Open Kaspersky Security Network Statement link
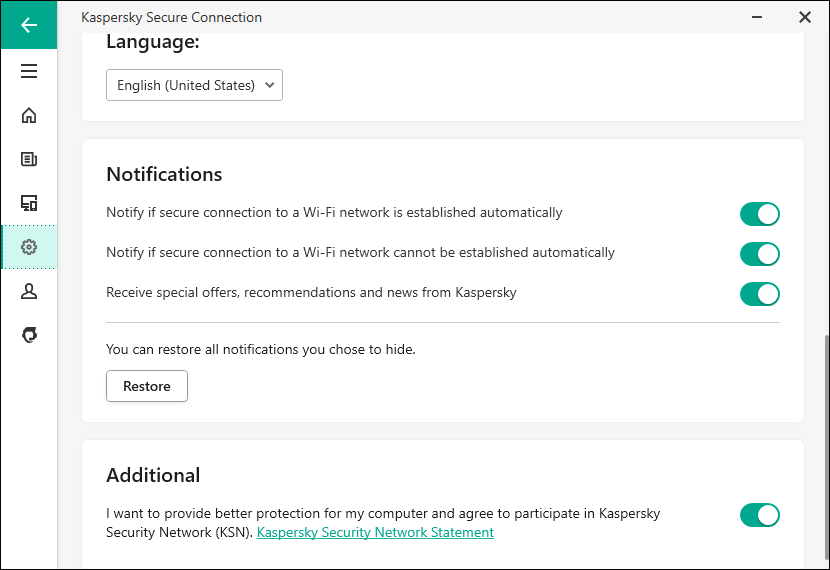The image size is (830, 570). (x=375, y=533)
